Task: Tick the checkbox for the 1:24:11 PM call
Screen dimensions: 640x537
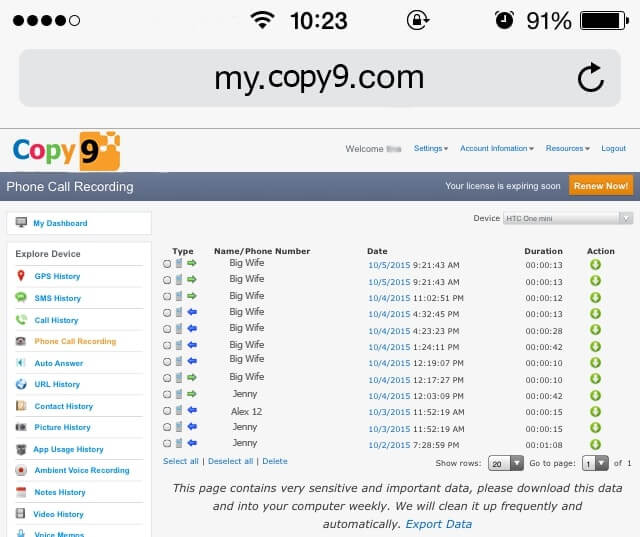Action: coord(167,345)
